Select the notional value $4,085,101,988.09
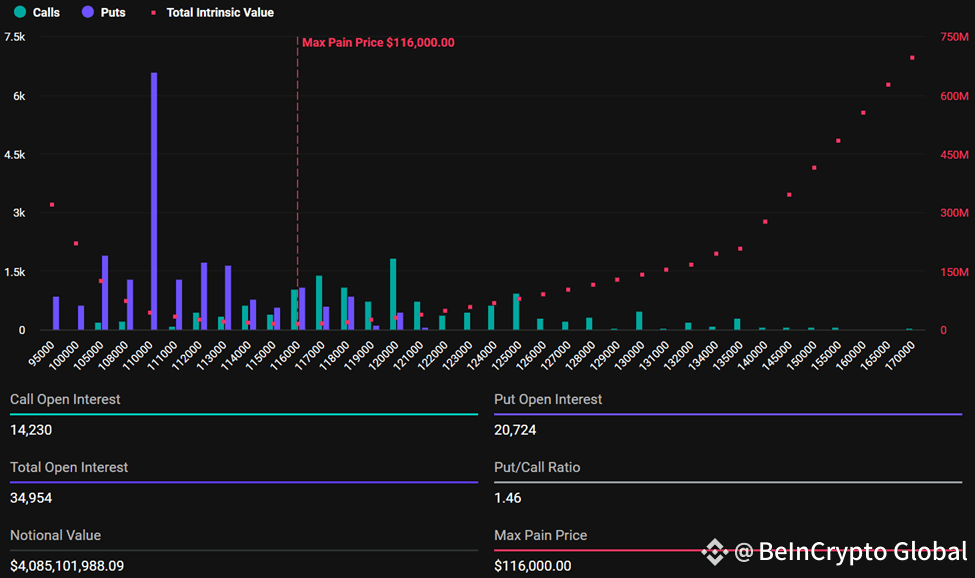Image resolution: width=975 pixels, height=578 pixels. pos(67,566)
